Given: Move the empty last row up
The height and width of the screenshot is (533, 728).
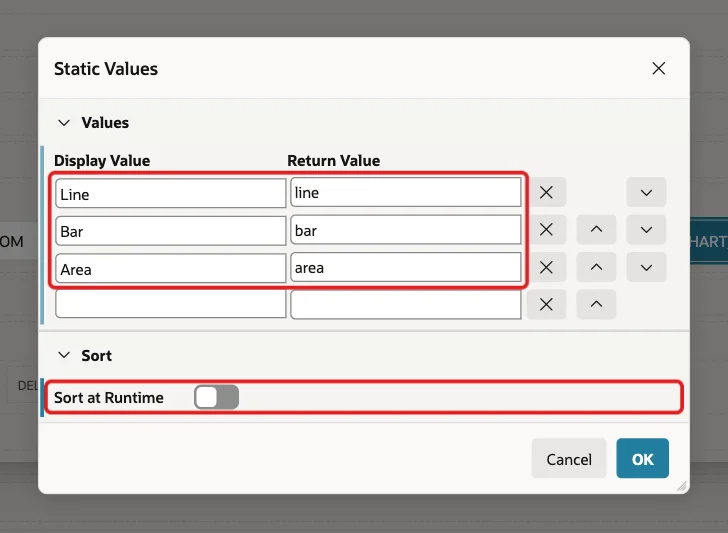Looking at the screenshot, I should [597, 305].
